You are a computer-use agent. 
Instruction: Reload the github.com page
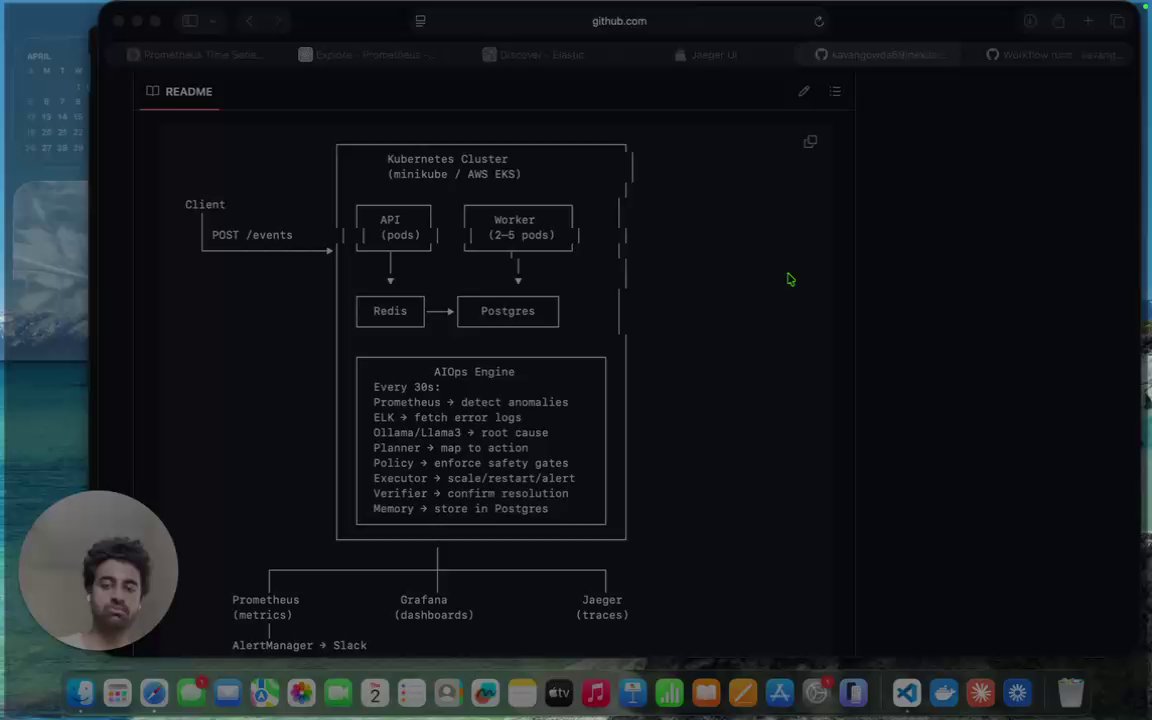[x=819, y=21]
